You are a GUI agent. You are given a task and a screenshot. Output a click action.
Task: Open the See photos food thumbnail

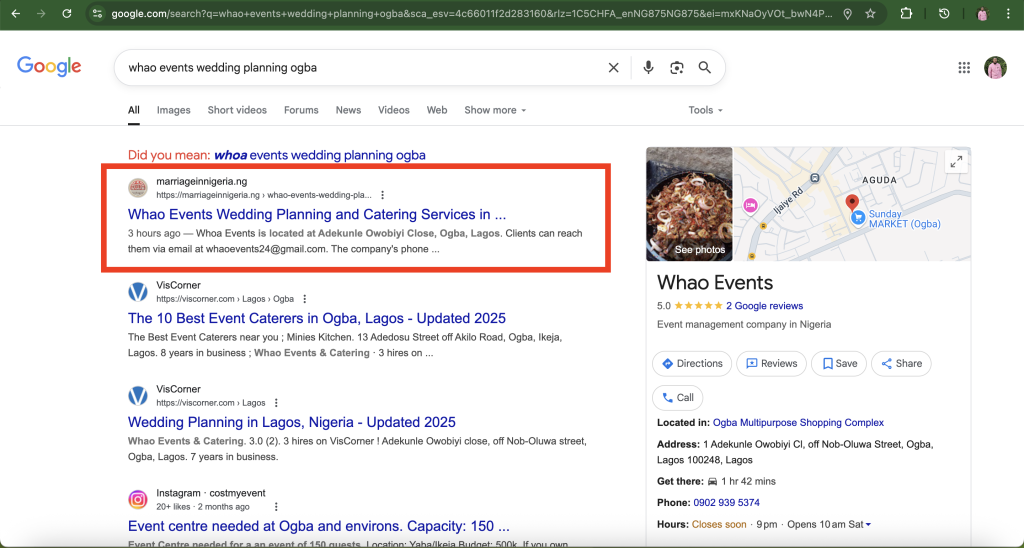point(689,204)
